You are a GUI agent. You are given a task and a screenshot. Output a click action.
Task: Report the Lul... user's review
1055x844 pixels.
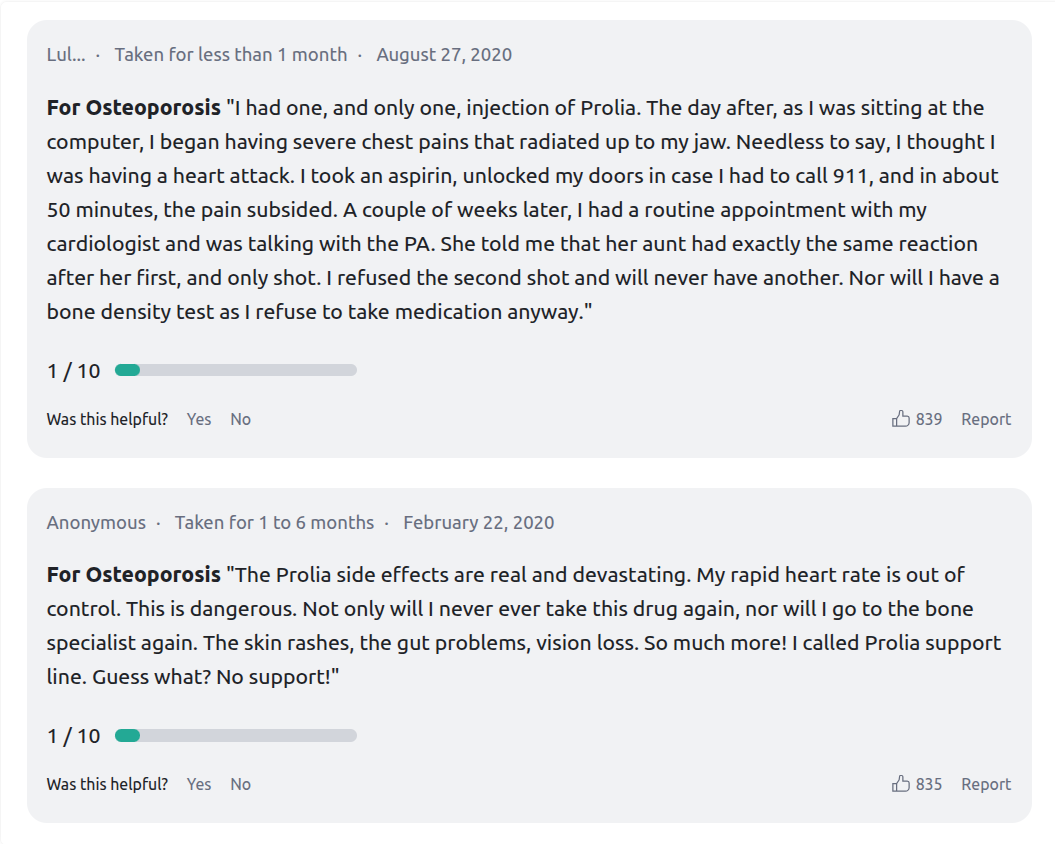pyautogui.click(x=986, y=419)
